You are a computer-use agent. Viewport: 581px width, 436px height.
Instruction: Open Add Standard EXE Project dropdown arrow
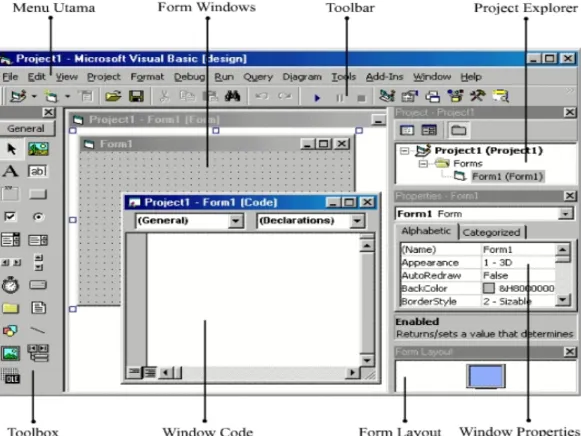pyautogui.click(x=34, y=96)
